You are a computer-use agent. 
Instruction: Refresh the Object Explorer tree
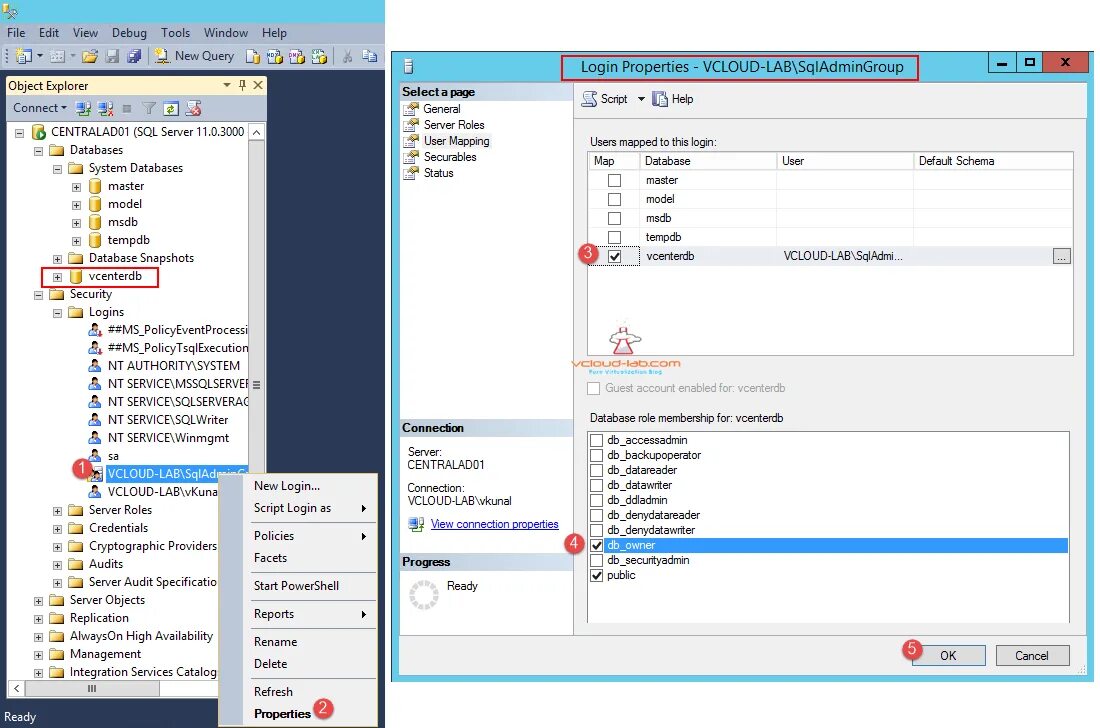[170, 109]
